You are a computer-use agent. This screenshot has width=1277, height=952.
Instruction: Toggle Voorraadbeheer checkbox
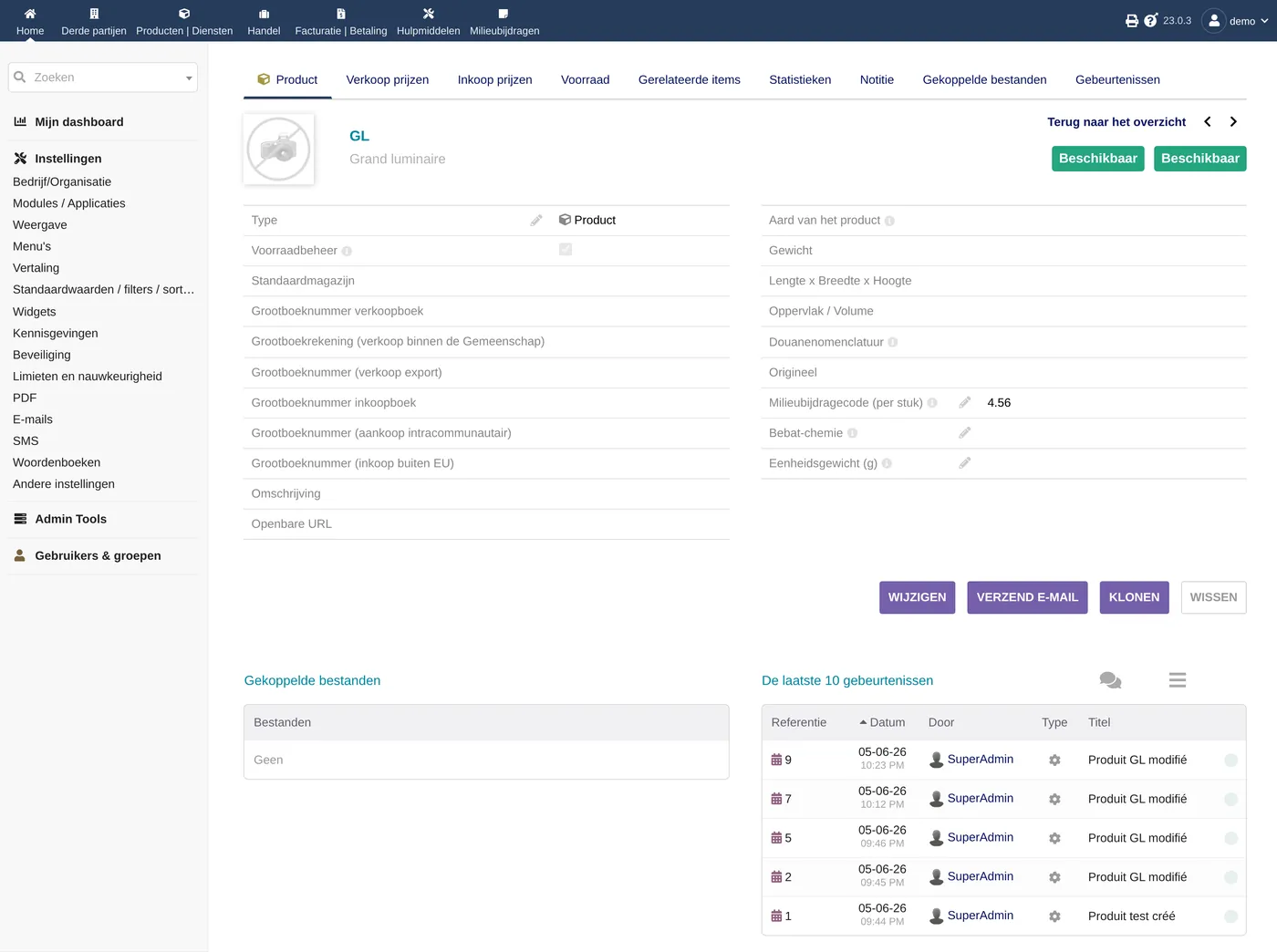pyautogui.click(x=566, y=249)
